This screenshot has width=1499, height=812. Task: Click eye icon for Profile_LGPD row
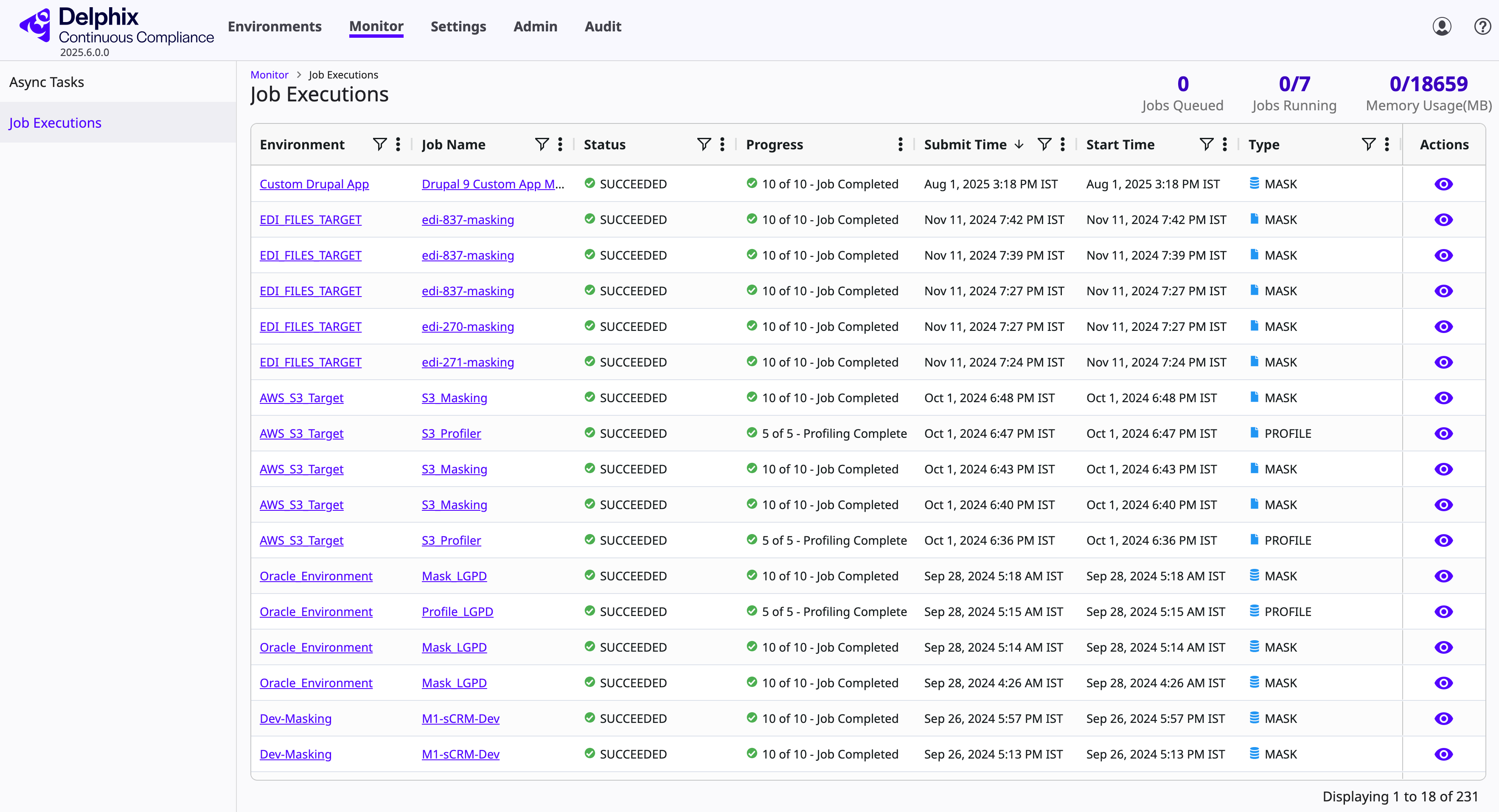[x=1443, y=612]
